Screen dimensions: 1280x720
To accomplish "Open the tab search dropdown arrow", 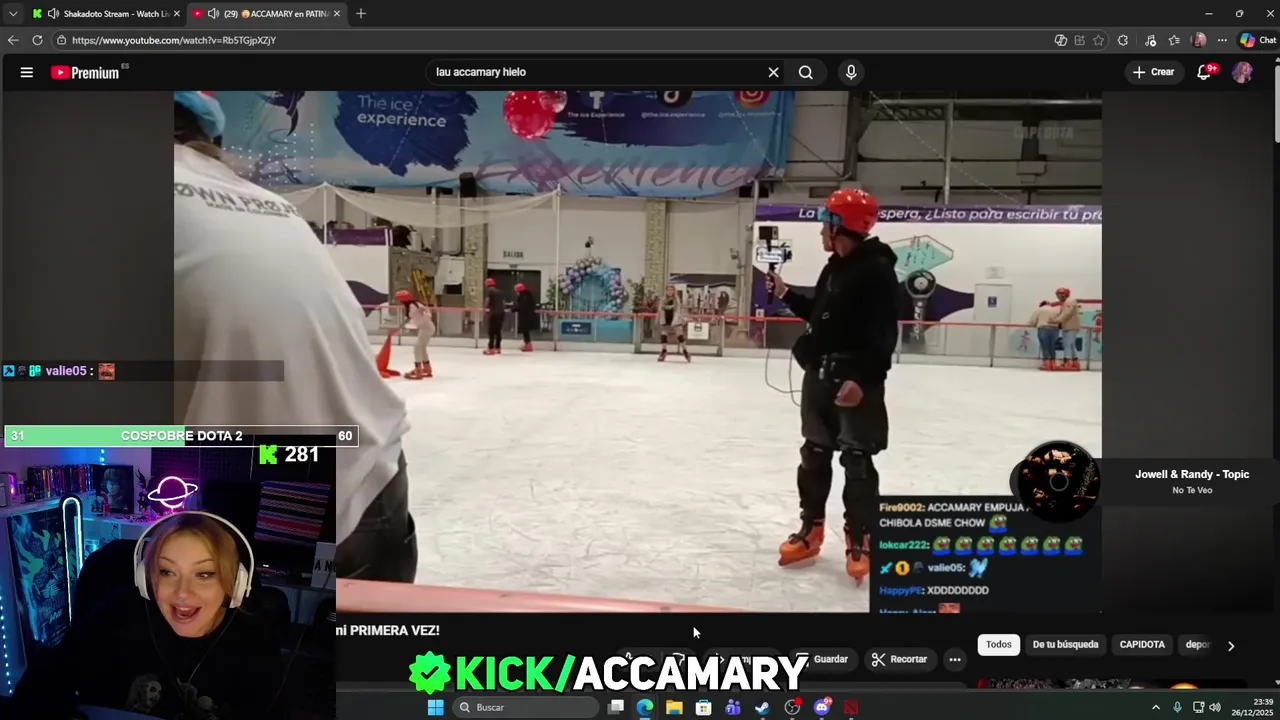I will (13, 13).
